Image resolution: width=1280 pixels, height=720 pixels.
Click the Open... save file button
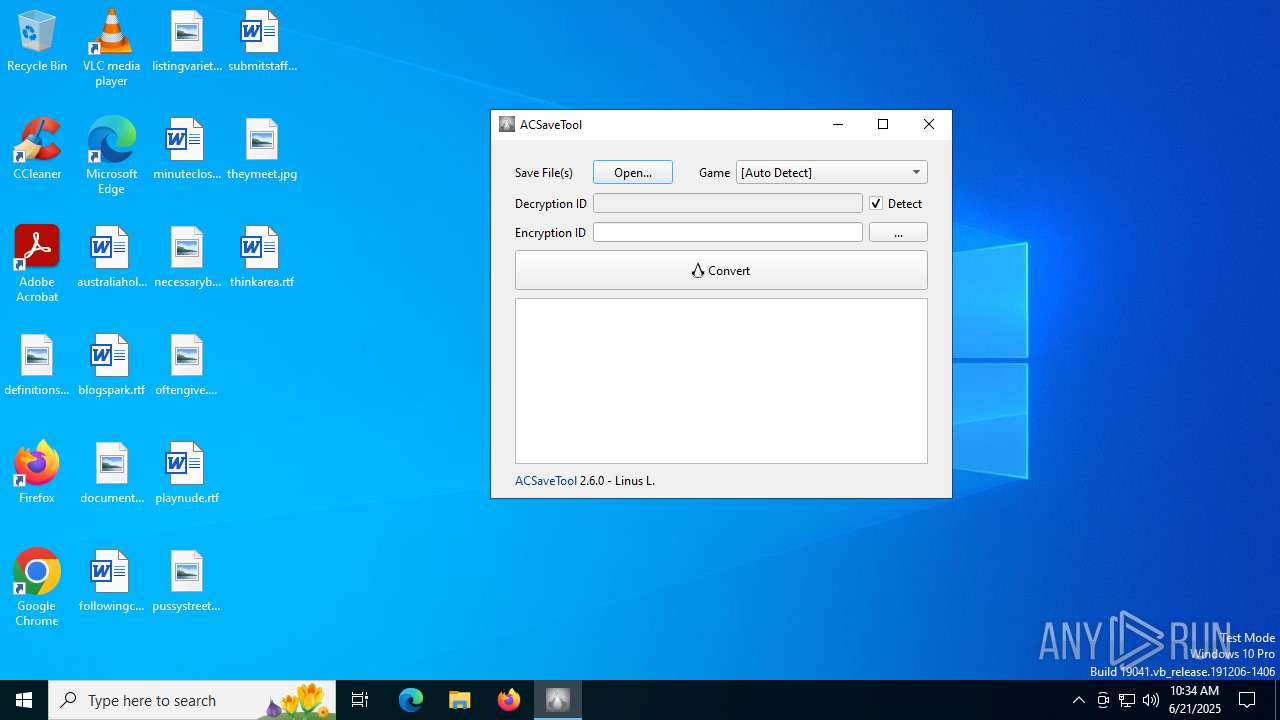(633, 172)
